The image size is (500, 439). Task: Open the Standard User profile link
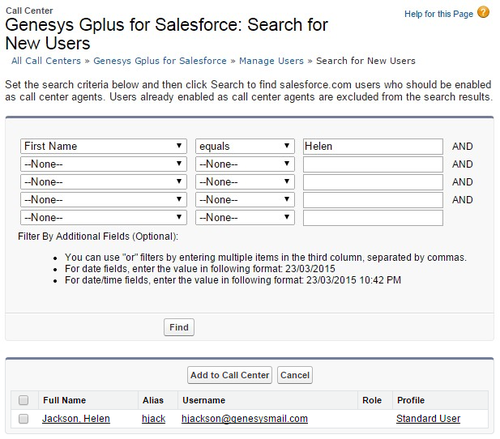click(428, 419)
